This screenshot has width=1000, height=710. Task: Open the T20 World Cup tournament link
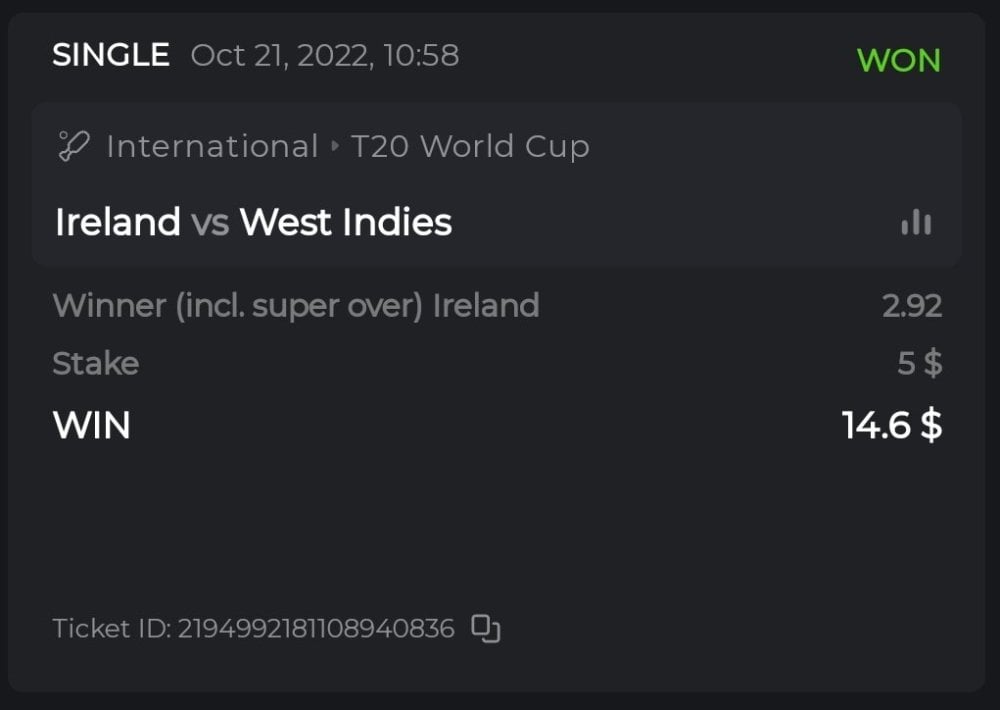coord(470,147)
